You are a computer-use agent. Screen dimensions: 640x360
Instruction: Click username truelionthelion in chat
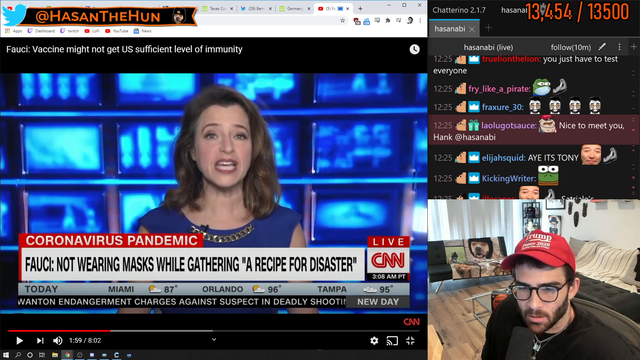click(x=511, y=59)
